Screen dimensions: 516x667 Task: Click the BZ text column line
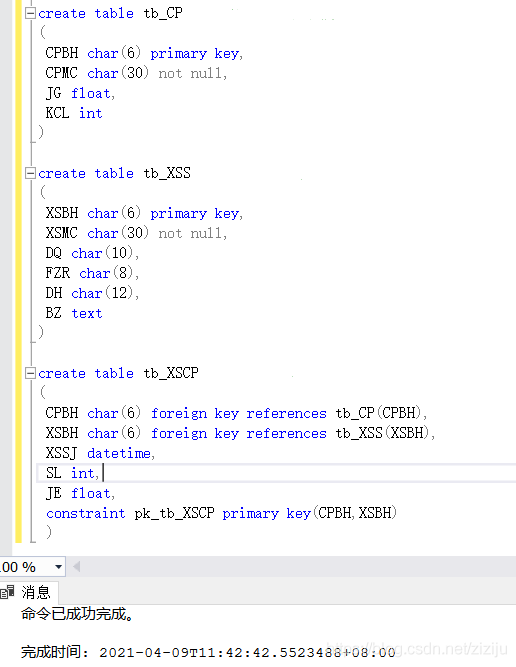tap(74, 314)
